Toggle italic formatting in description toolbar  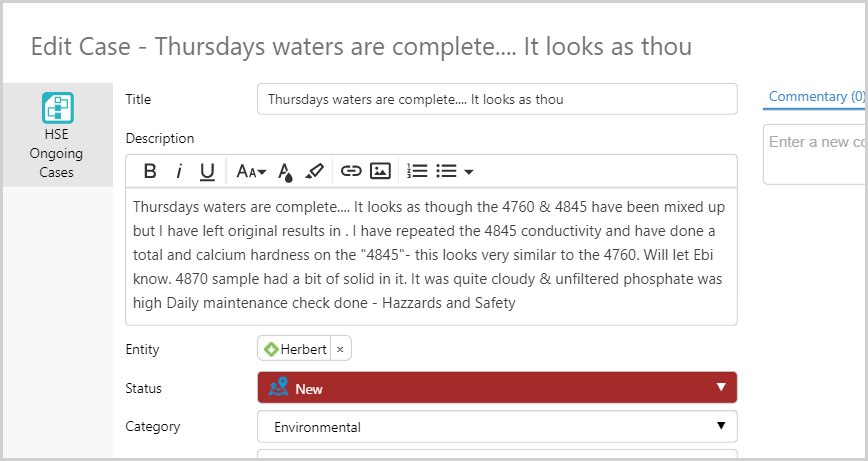coord(179,171)
